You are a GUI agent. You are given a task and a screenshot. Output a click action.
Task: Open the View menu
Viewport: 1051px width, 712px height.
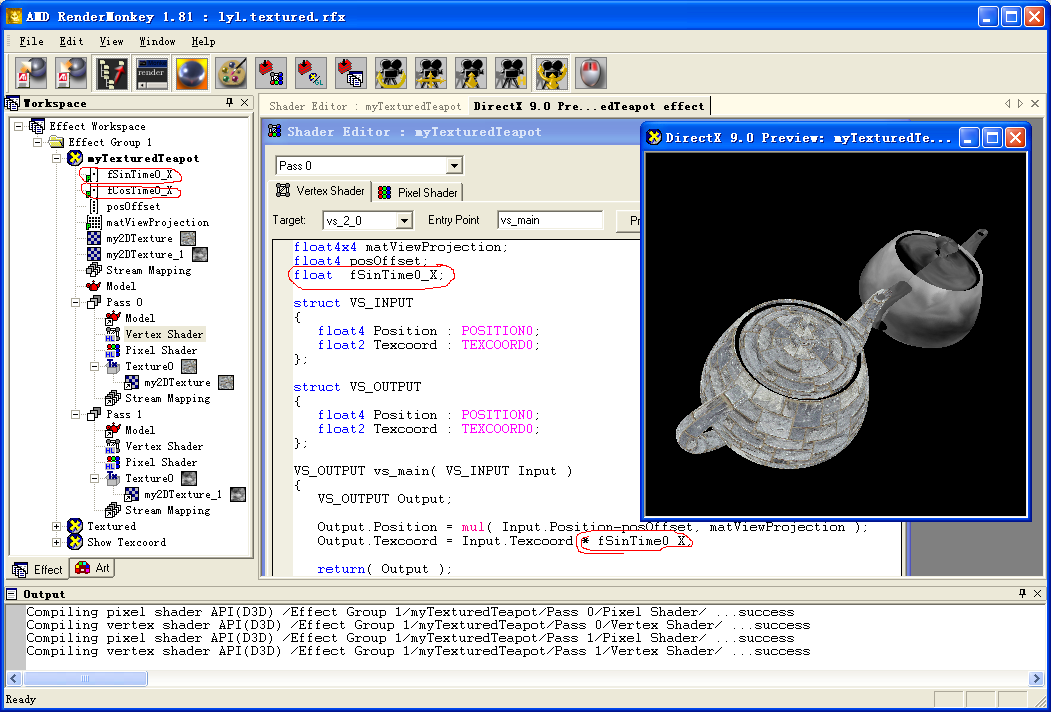(x=111, y=42)
